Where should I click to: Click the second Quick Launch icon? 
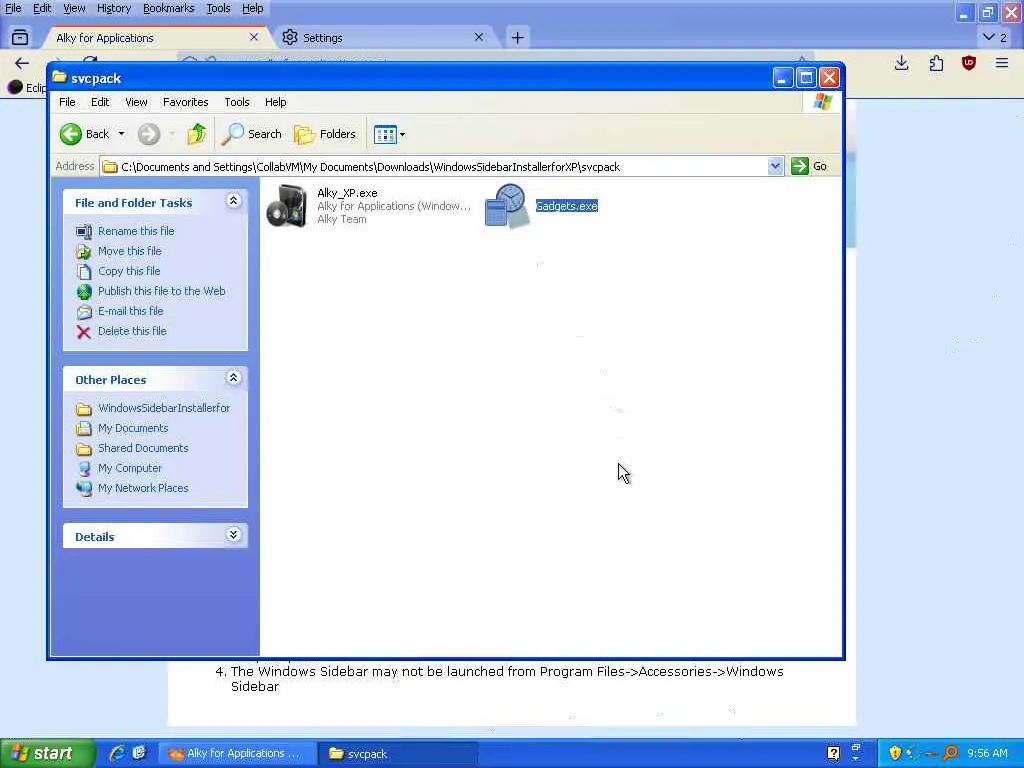[x=139, y=753]
